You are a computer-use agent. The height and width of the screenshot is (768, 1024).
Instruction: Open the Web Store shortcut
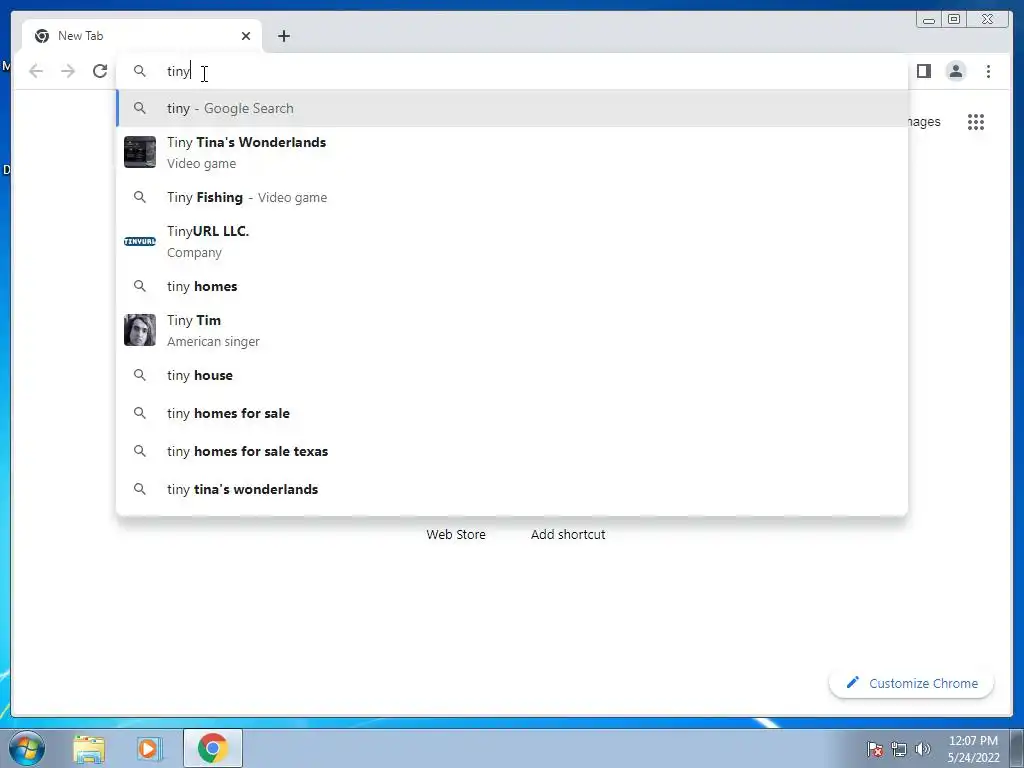click(456, 534)
